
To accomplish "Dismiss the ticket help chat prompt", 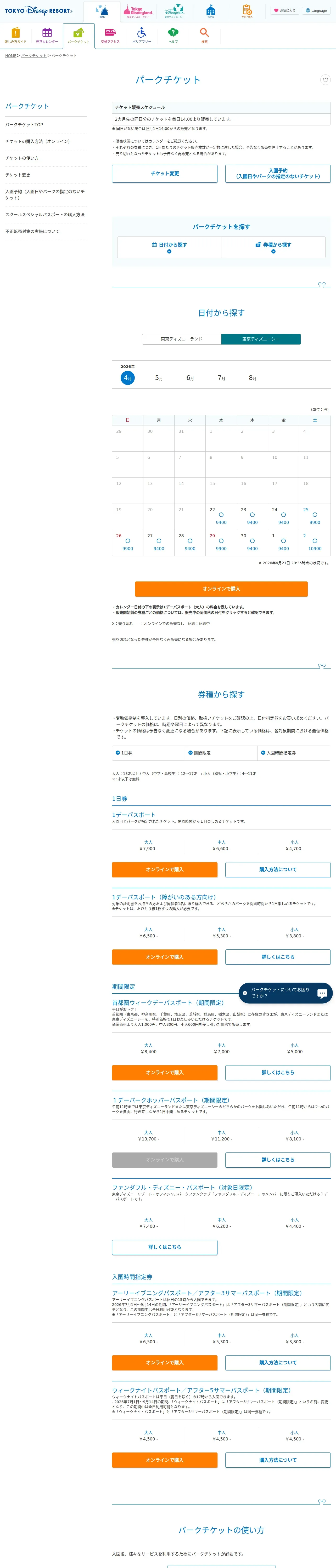I will (x=245, y=993).
